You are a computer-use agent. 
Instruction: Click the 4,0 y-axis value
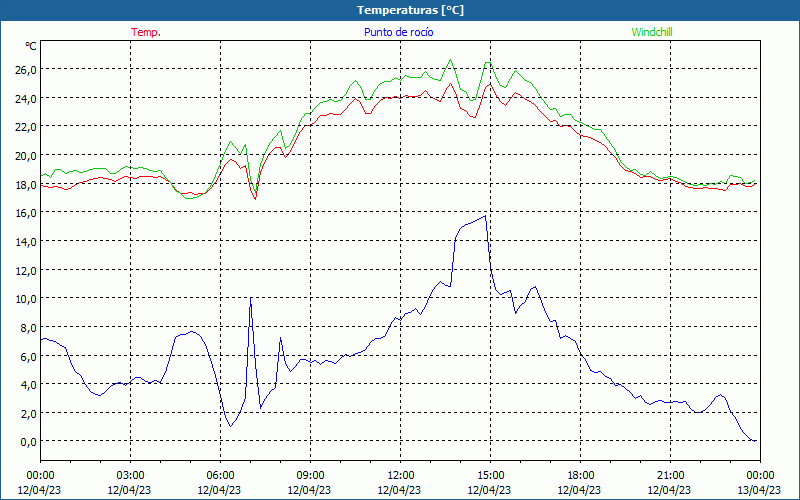[x=28, y=385]
